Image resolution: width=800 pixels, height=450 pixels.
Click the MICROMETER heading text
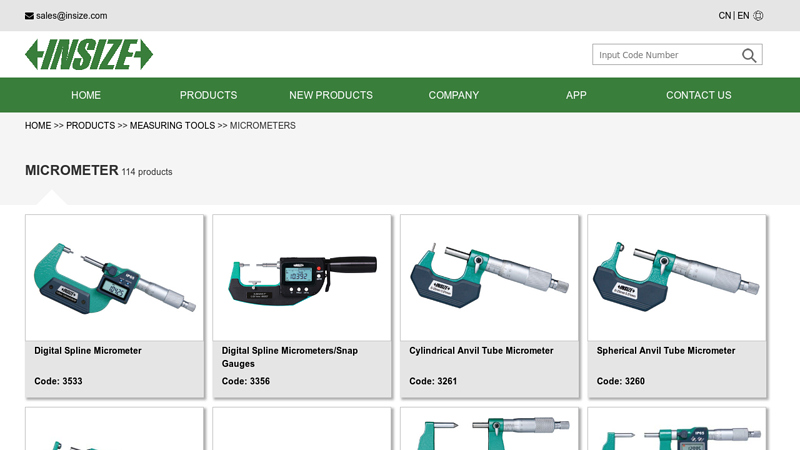71,170
